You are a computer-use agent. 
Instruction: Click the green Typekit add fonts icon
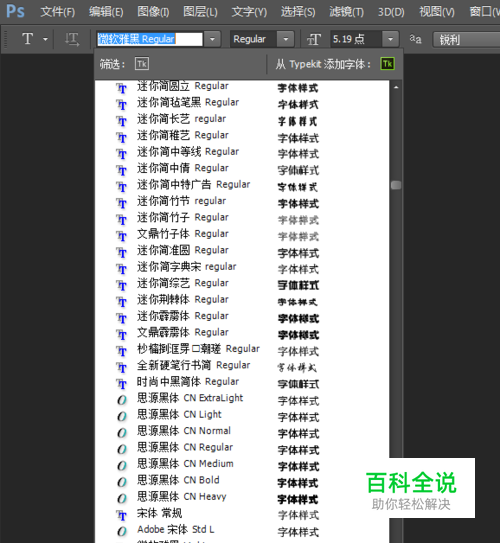point(387,64)
